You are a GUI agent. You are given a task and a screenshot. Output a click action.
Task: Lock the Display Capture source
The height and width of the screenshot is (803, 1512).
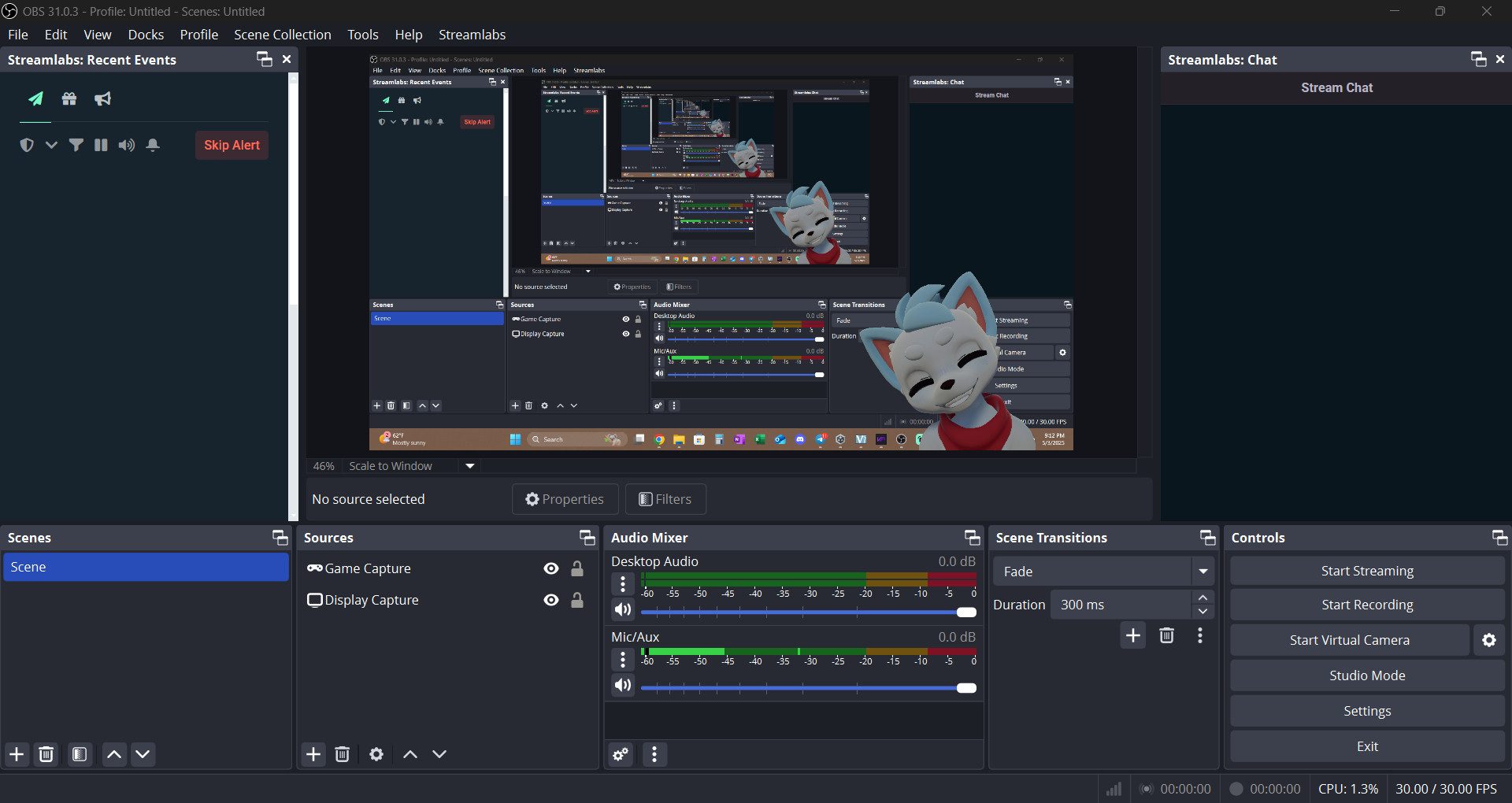pos(577,600)
